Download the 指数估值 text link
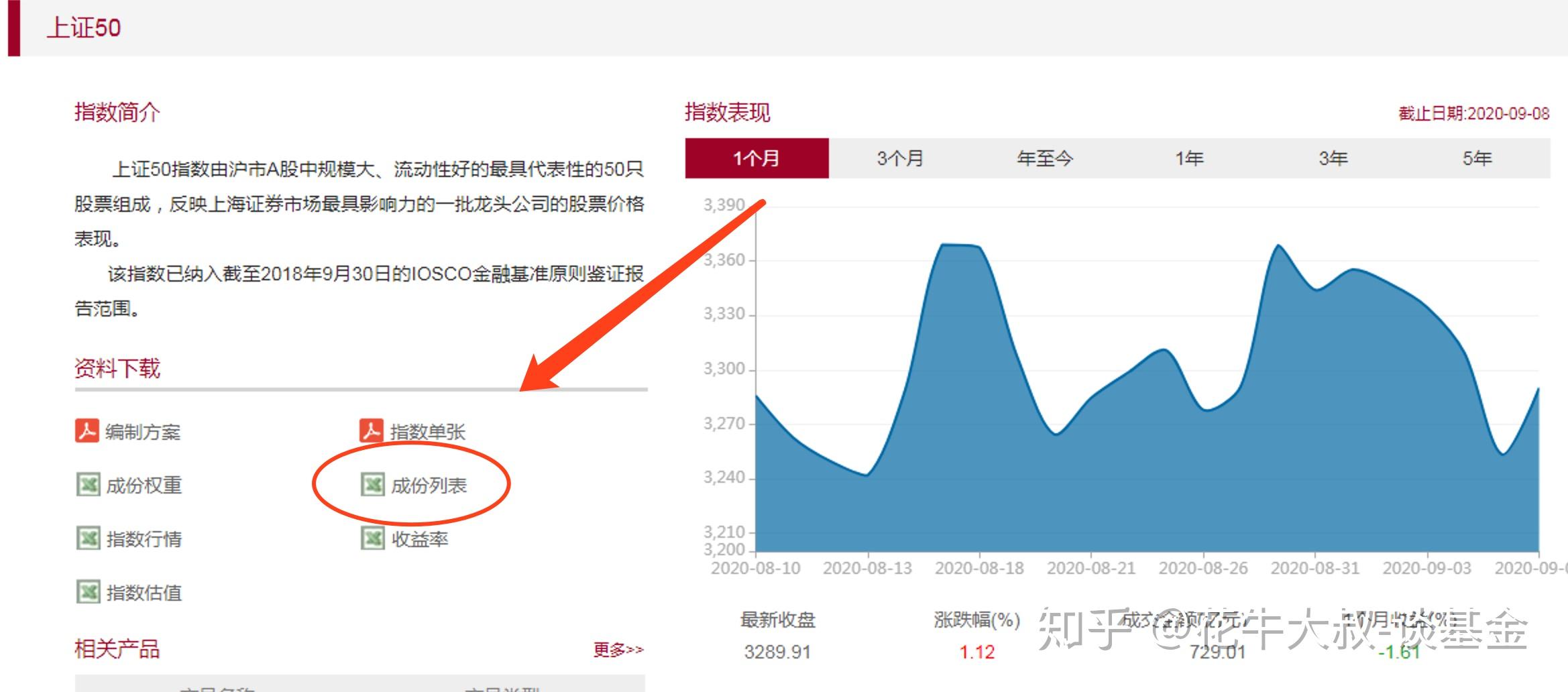This screenshot has width=1568, height=692. click(144, 593)
